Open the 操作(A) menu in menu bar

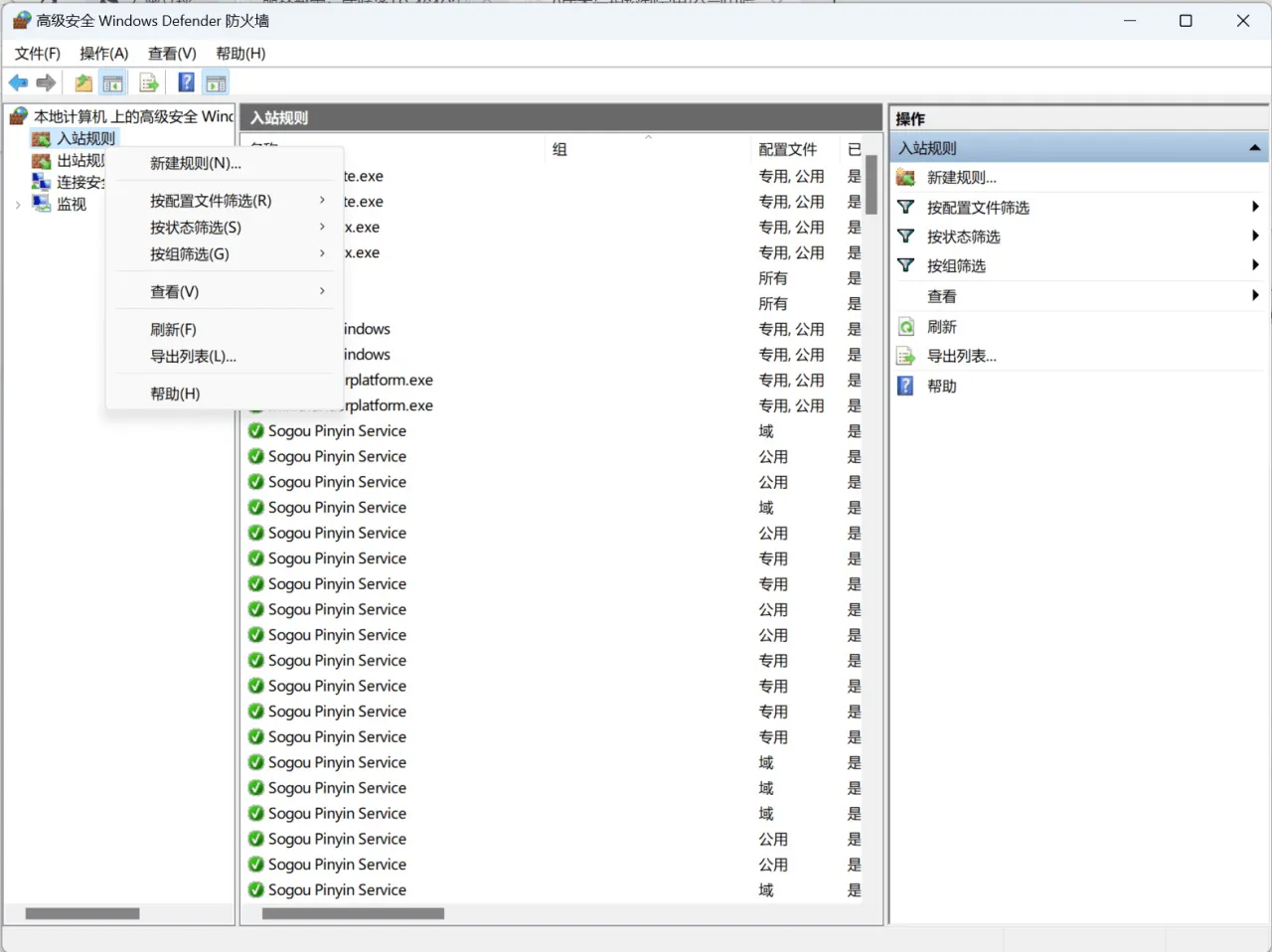[104, 54]
